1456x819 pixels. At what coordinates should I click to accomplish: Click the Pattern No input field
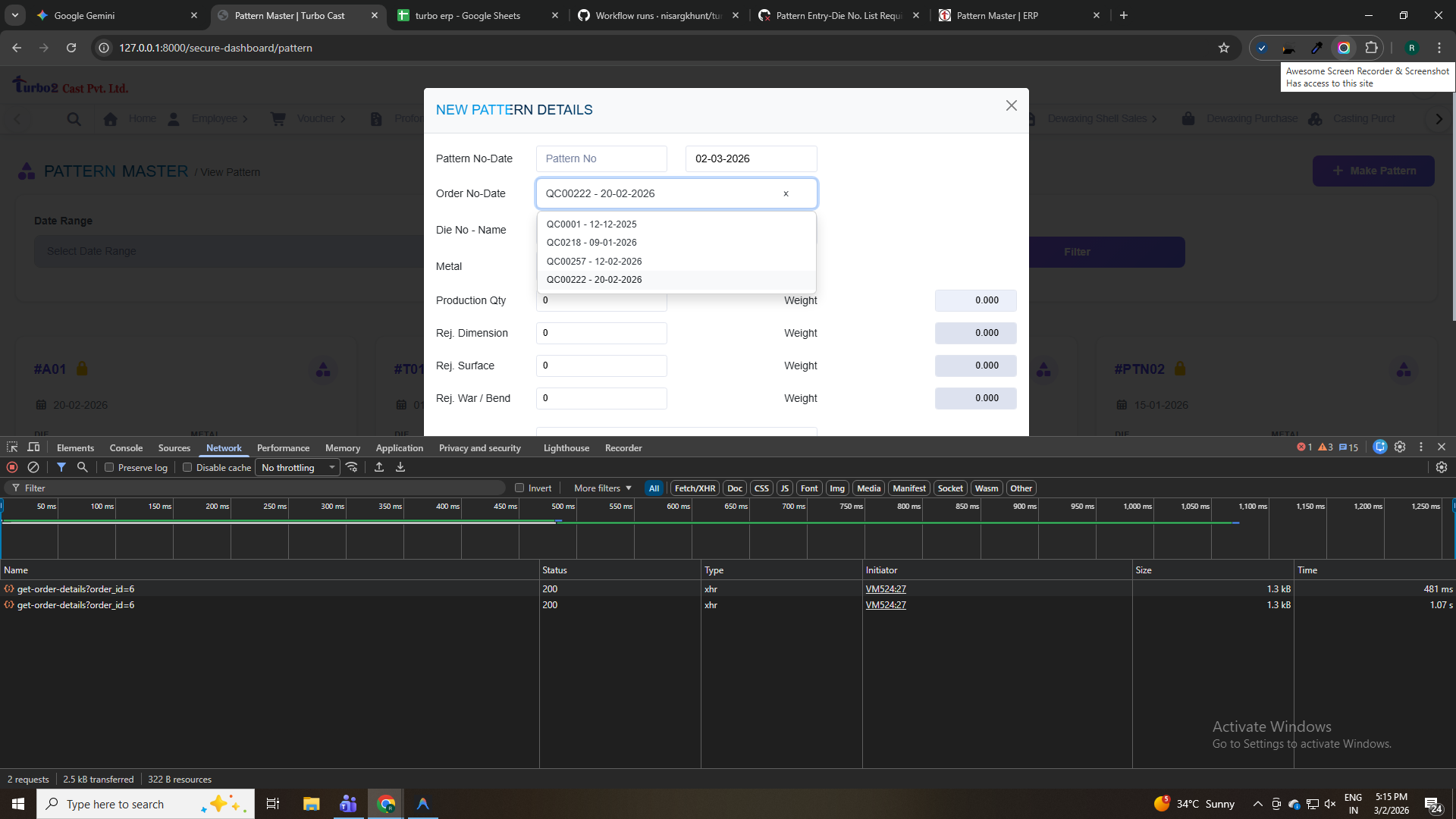point(601,158)
